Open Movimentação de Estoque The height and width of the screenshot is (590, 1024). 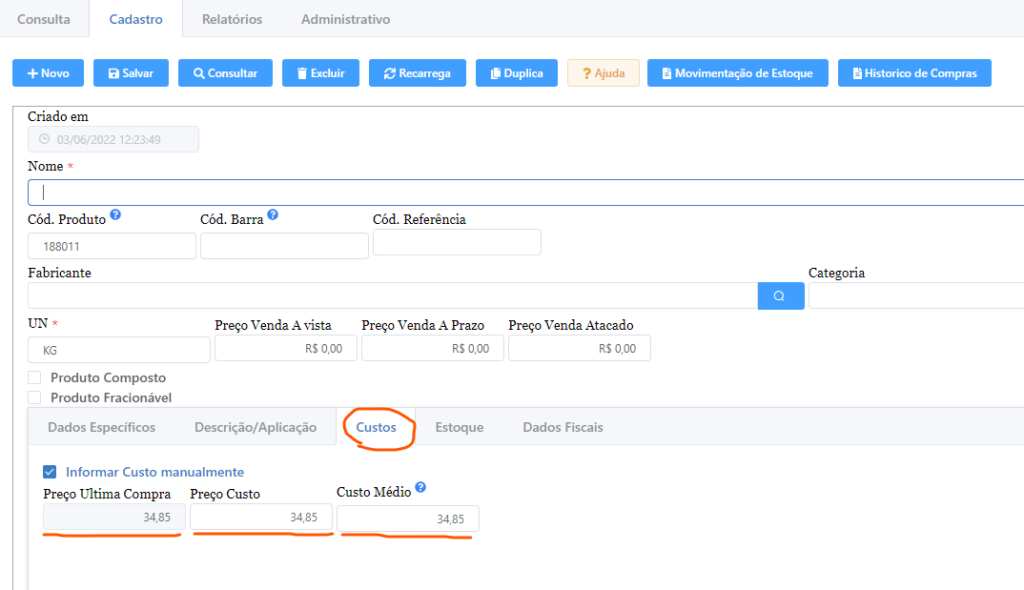point(737,73)
